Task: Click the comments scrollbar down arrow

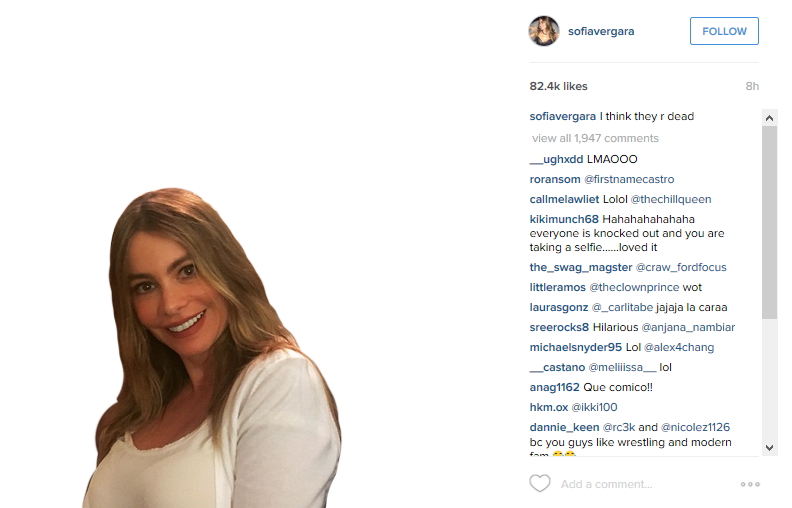Action: click(x=769, y=447)
